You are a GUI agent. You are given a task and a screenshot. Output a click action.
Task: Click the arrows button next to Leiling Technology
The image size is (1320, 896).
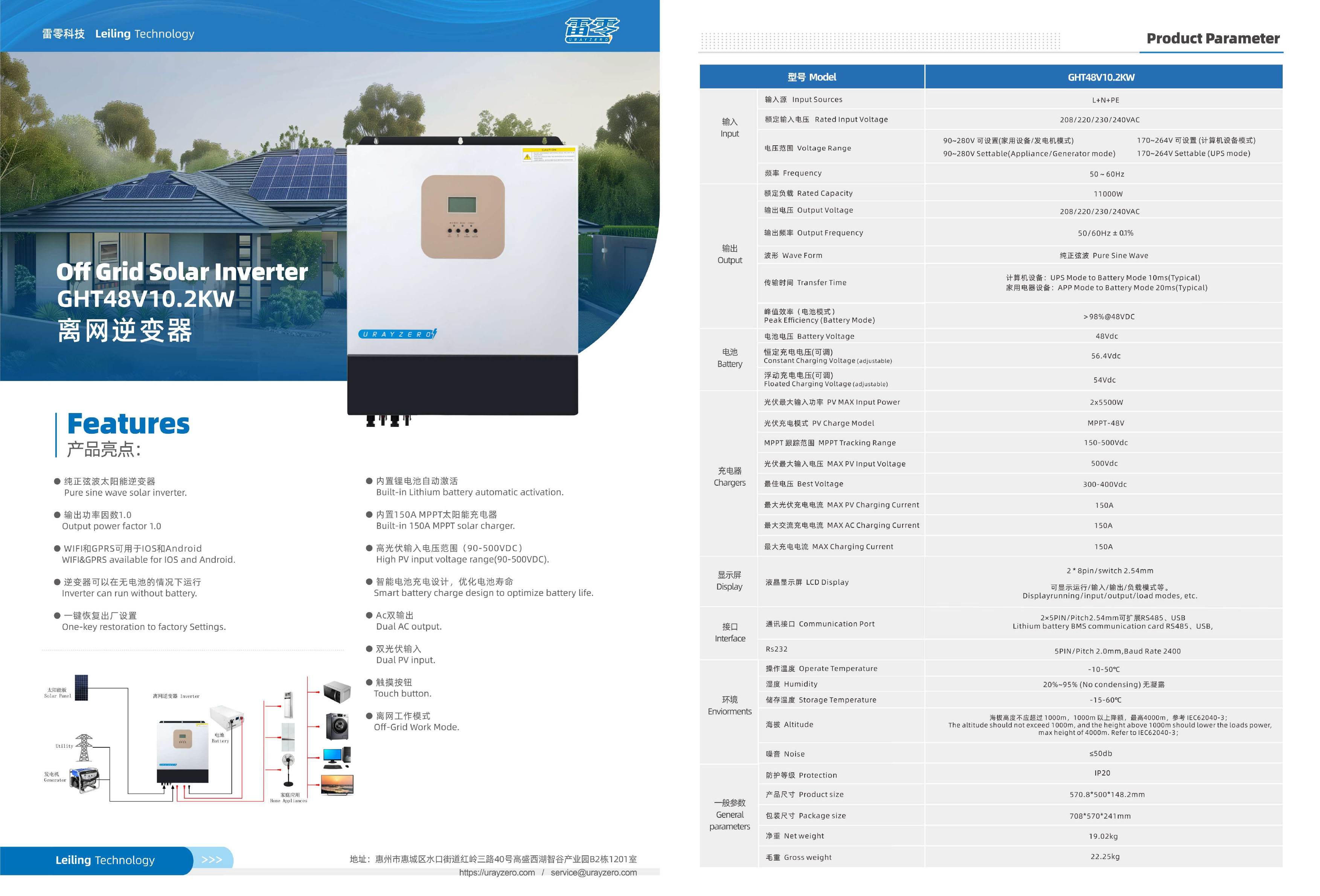212,859
